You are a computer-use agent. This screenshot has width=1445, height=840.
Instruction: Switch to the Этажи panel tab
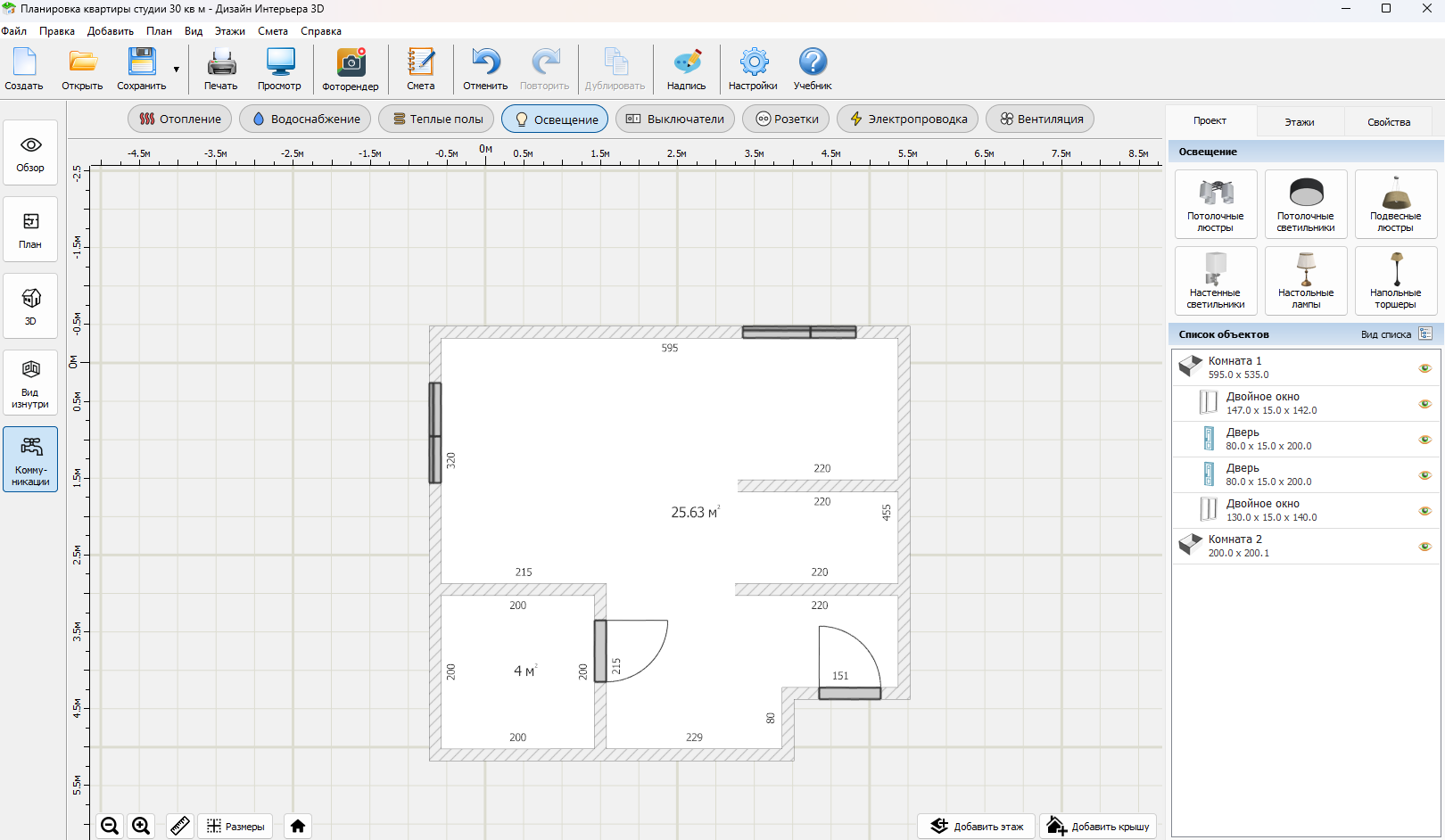pos(1300,121)
